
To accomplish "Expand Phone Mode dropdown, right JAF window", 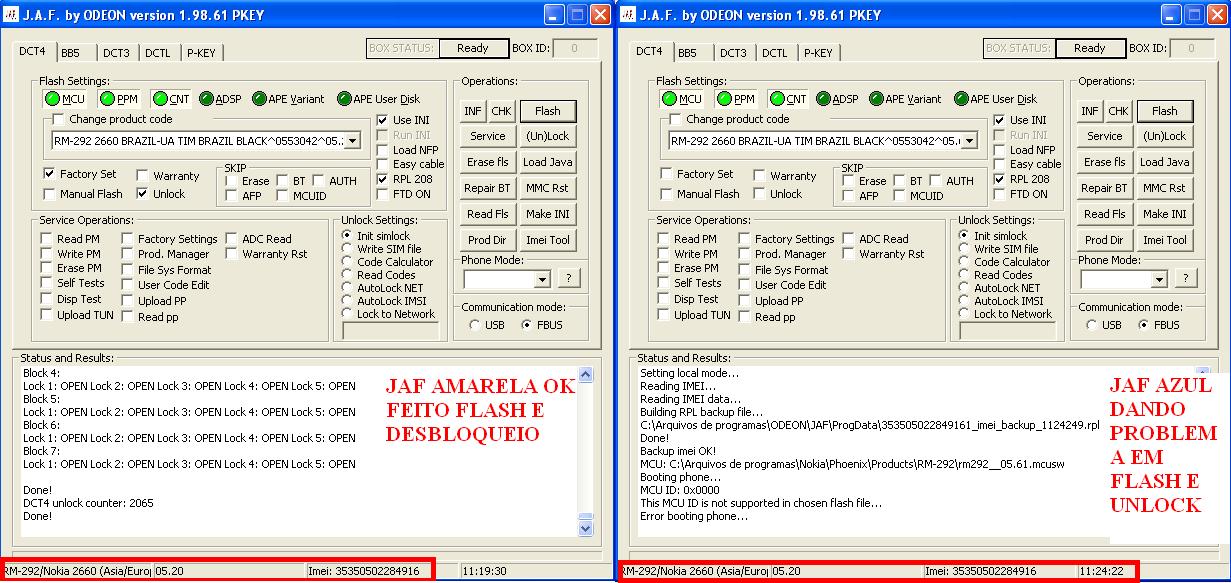I will pos(1159,279).
